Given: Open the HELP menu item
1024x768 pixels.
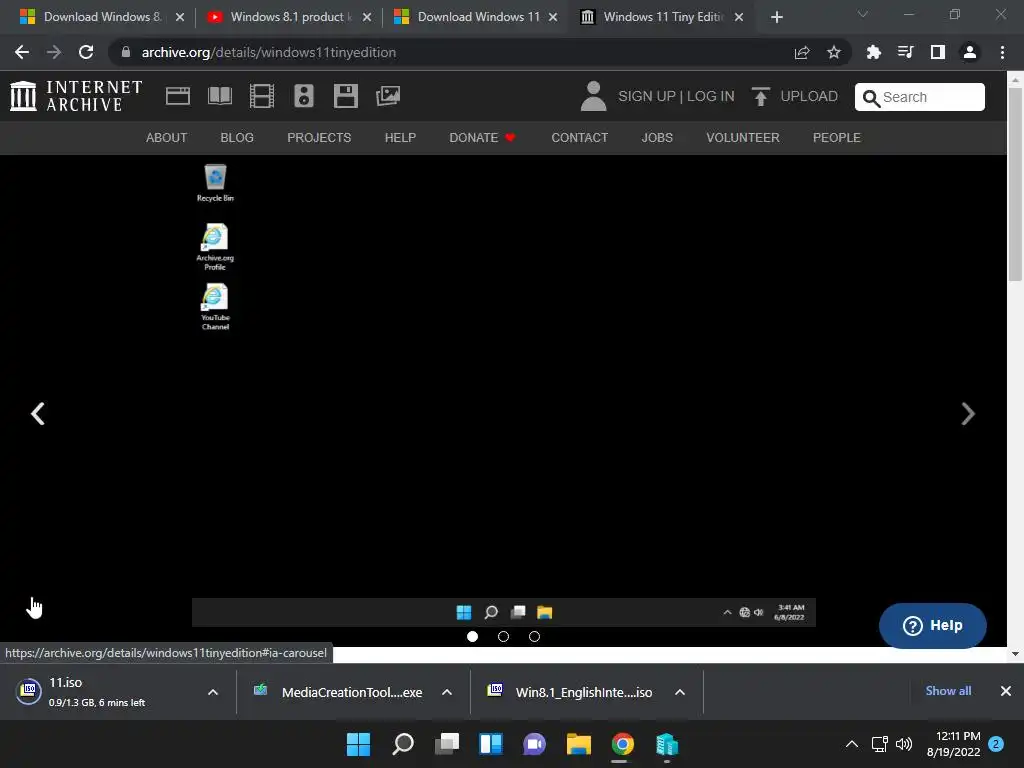Looking at the screenshot, I should coord(400,138).
